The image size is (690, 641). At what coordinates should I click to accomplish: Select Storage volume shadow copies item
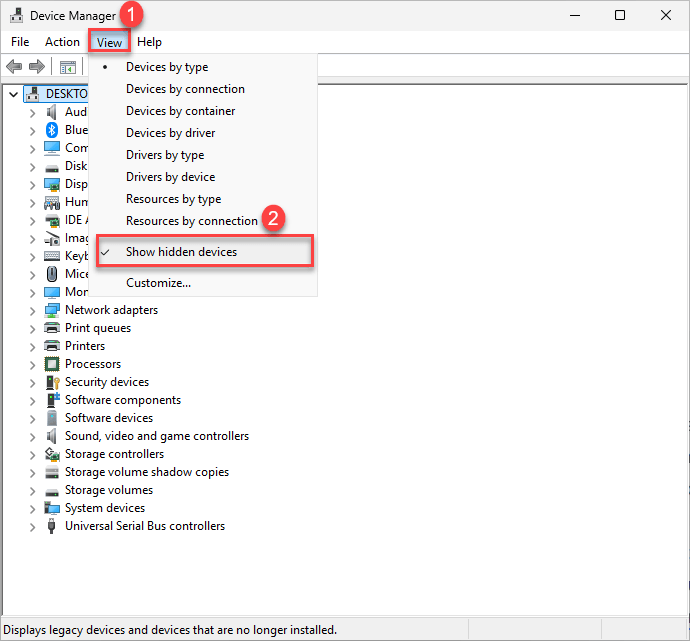pyautogui.click(x=147, y=472)
